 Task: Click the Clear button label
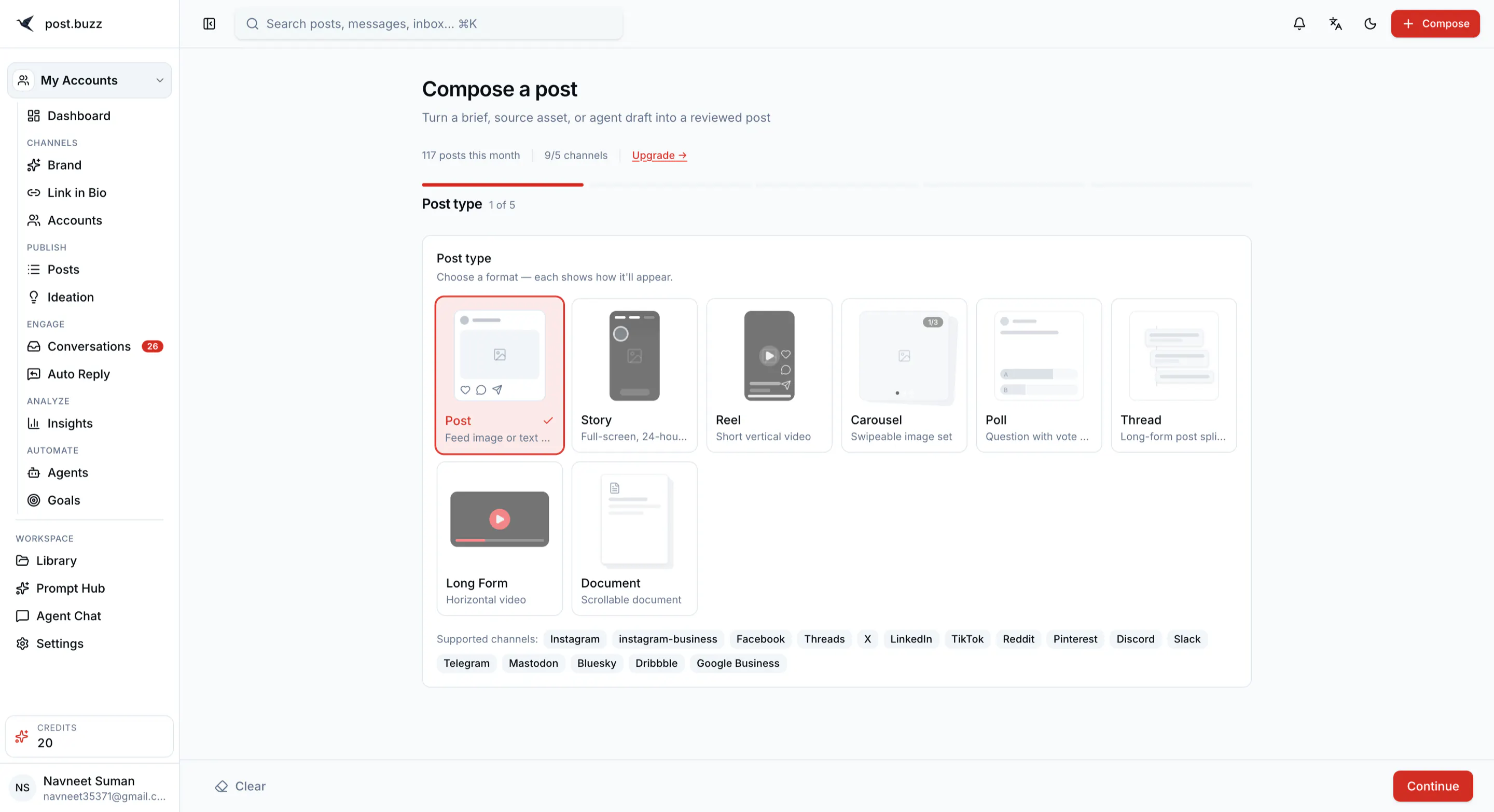(x=250, y=786)
